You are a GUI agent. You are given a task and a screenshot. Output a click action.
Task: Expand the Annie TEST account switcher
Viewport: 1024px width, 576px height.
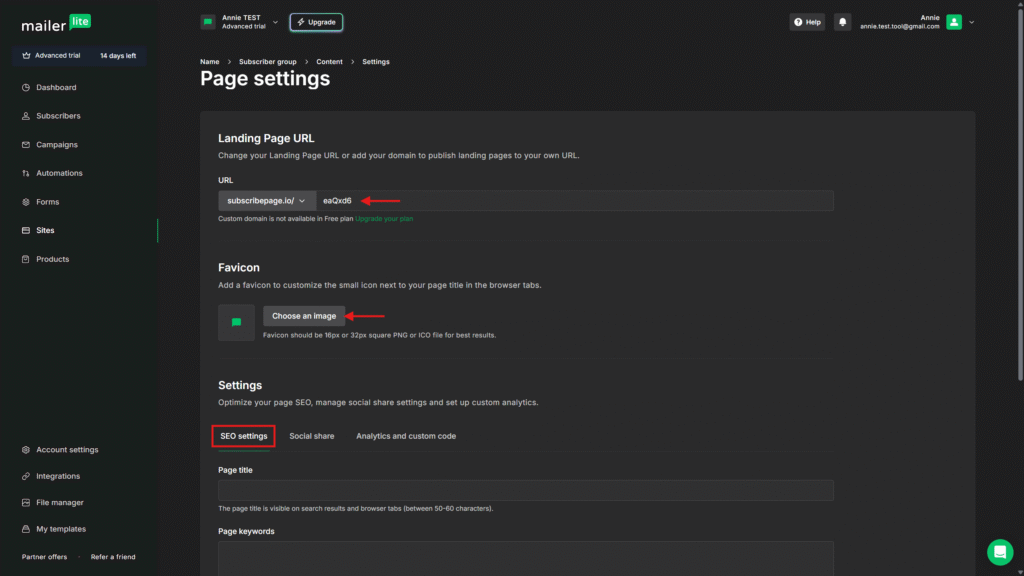click(240, 22)
